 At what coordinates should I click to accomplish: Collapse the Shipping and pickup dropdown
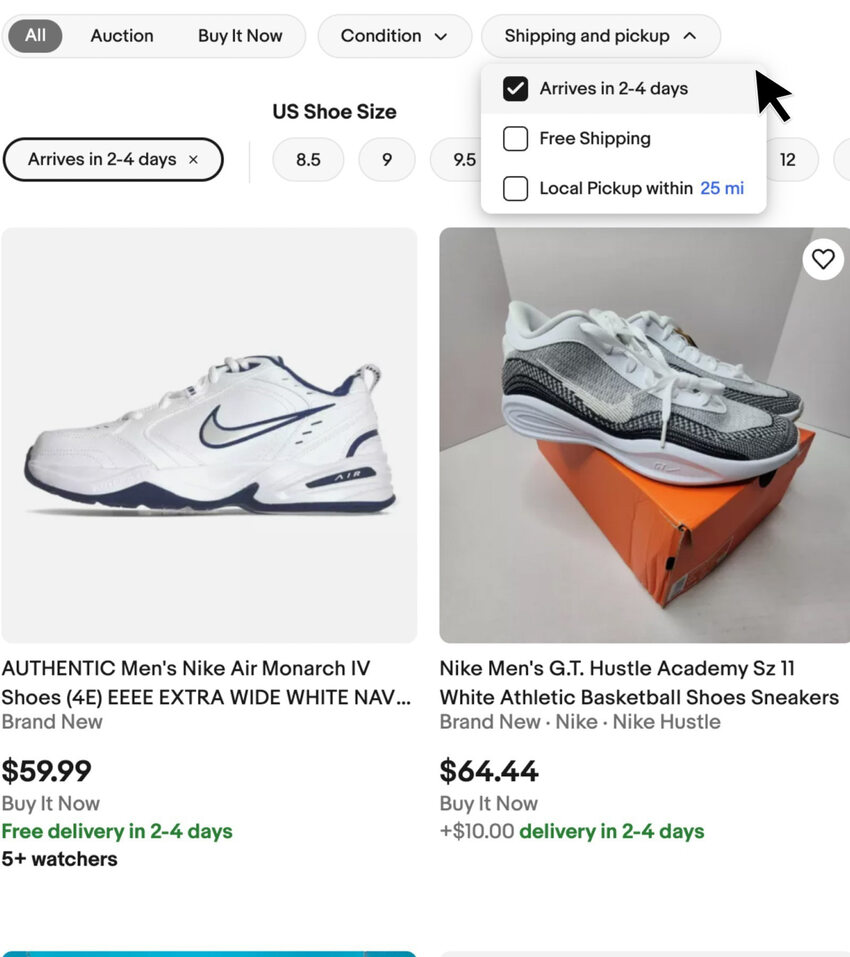(600, 36)
